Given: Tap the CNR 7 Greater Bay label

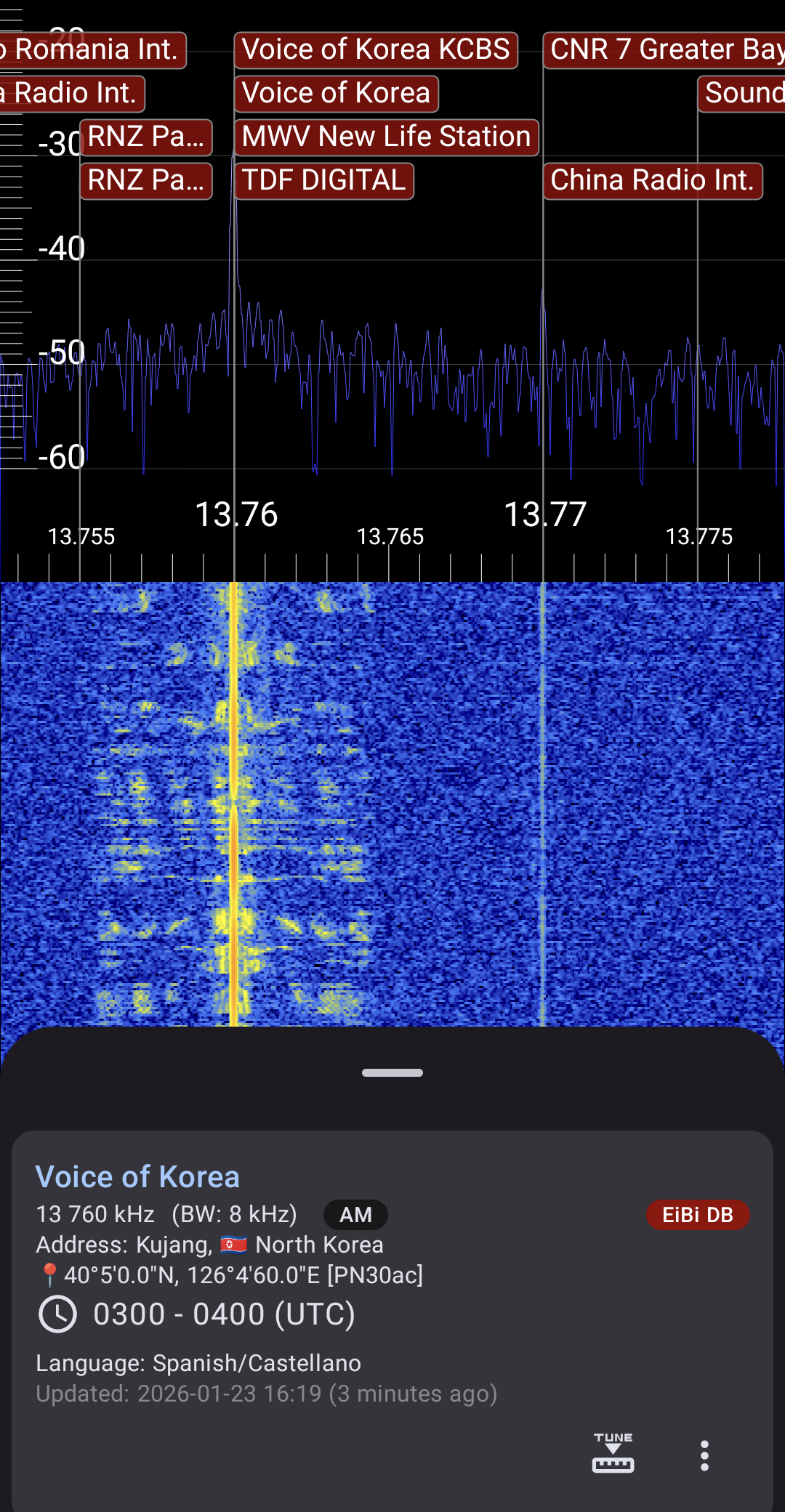Looking at the screenshot, I should 665,50.
